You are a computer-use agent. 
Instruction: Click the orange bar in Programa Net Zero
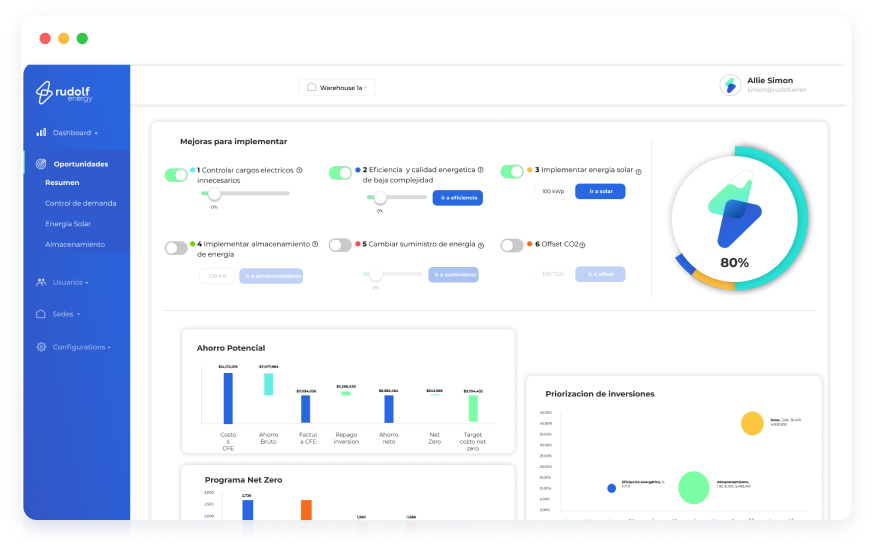pyautogui.click(x=306, y=510)
